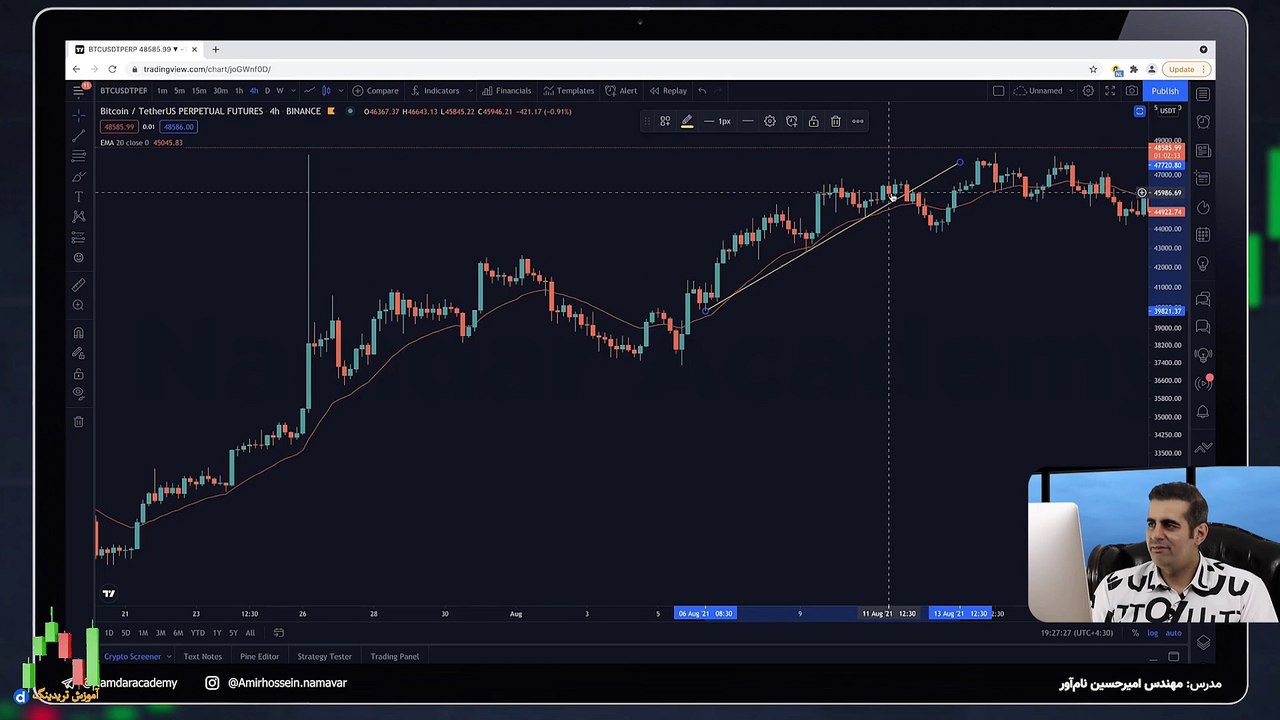Open the go-to-date icon
The width and height of the screenshot is (1280, 720).
[x=279, y=633]
